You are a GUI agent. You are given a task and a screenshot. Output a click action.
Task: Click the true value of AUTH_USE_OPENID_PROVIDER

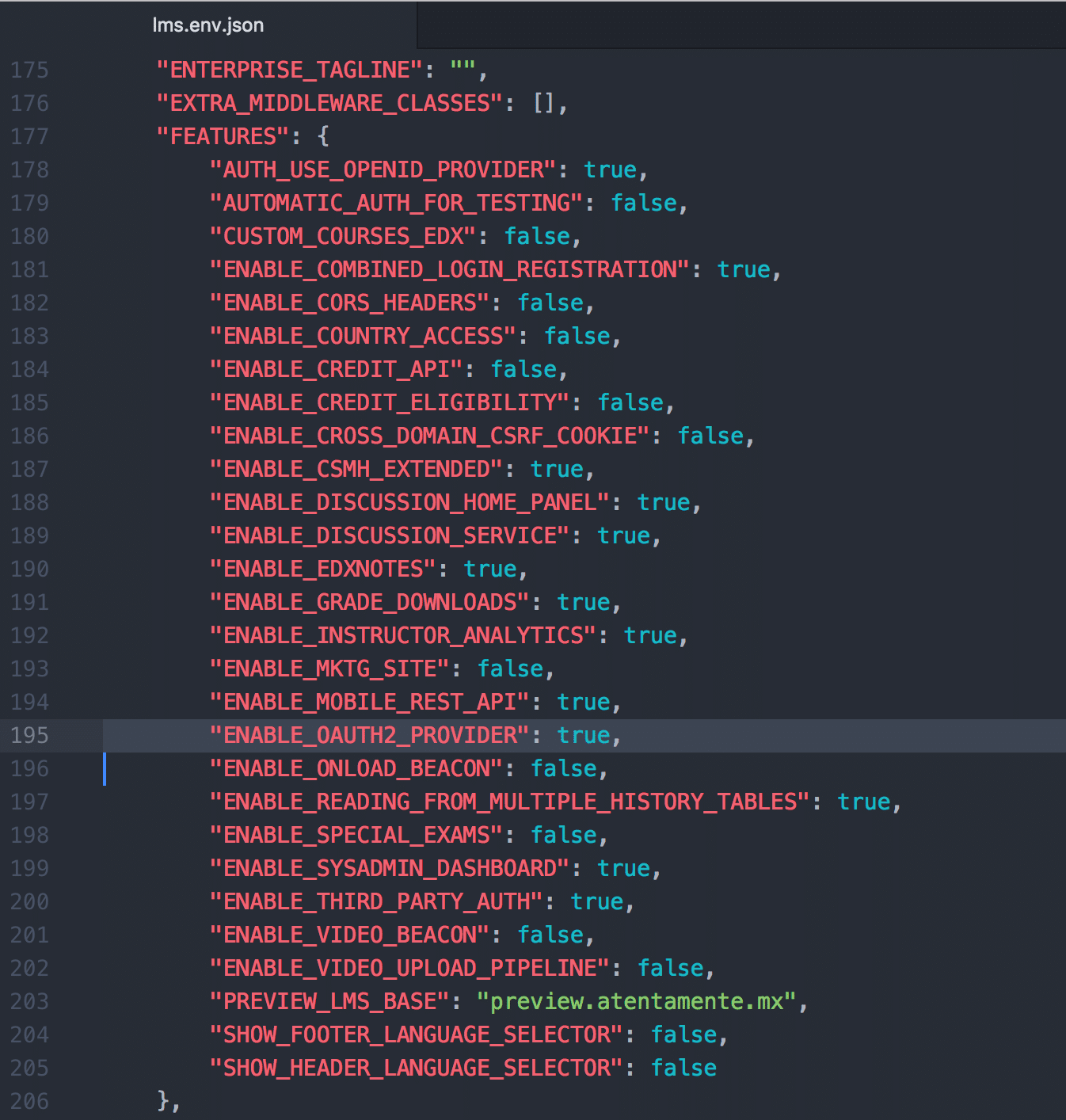pos(611,170)
